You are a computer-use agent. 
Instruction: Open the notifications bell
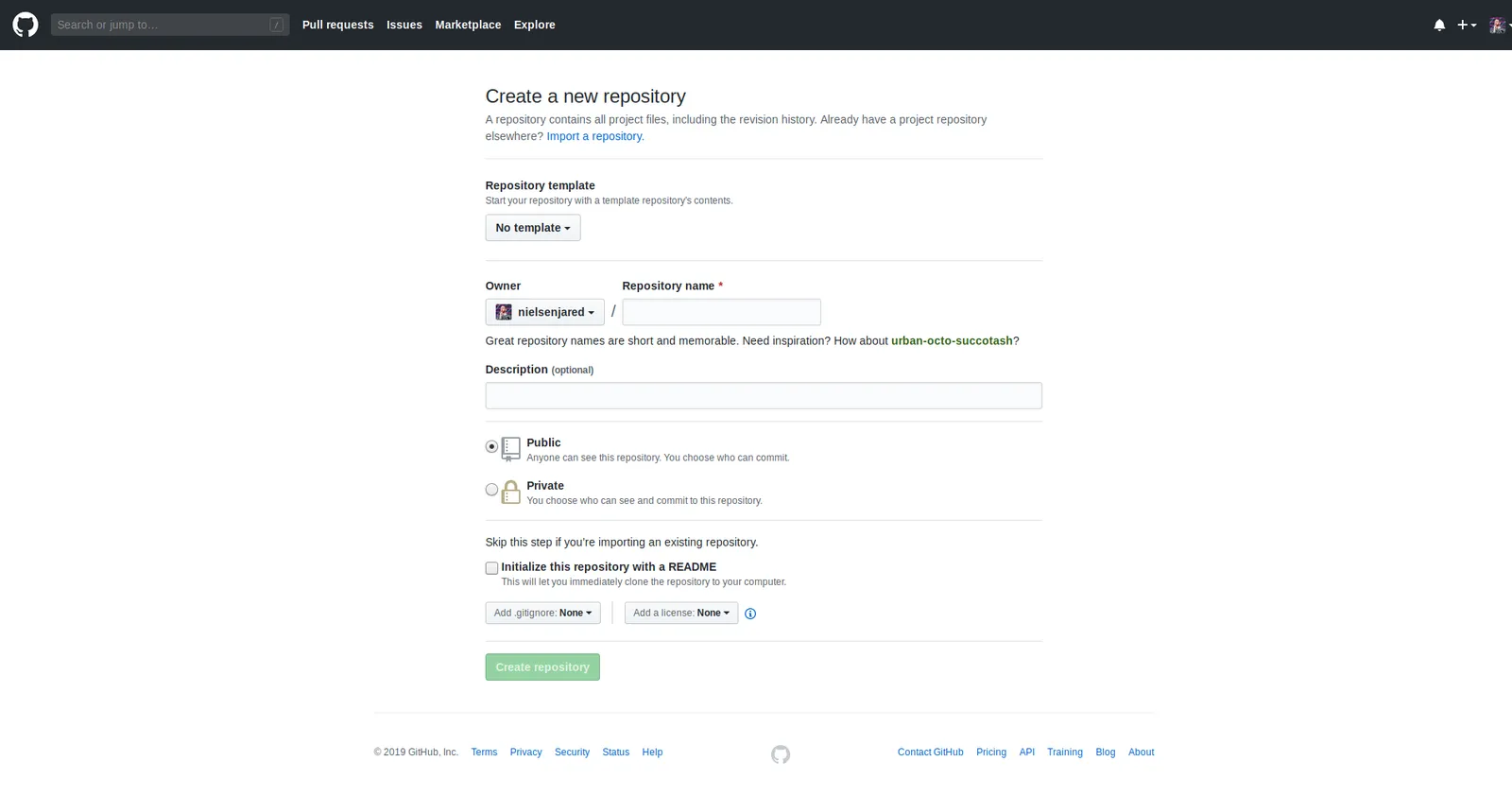(x=1439, y=25)
